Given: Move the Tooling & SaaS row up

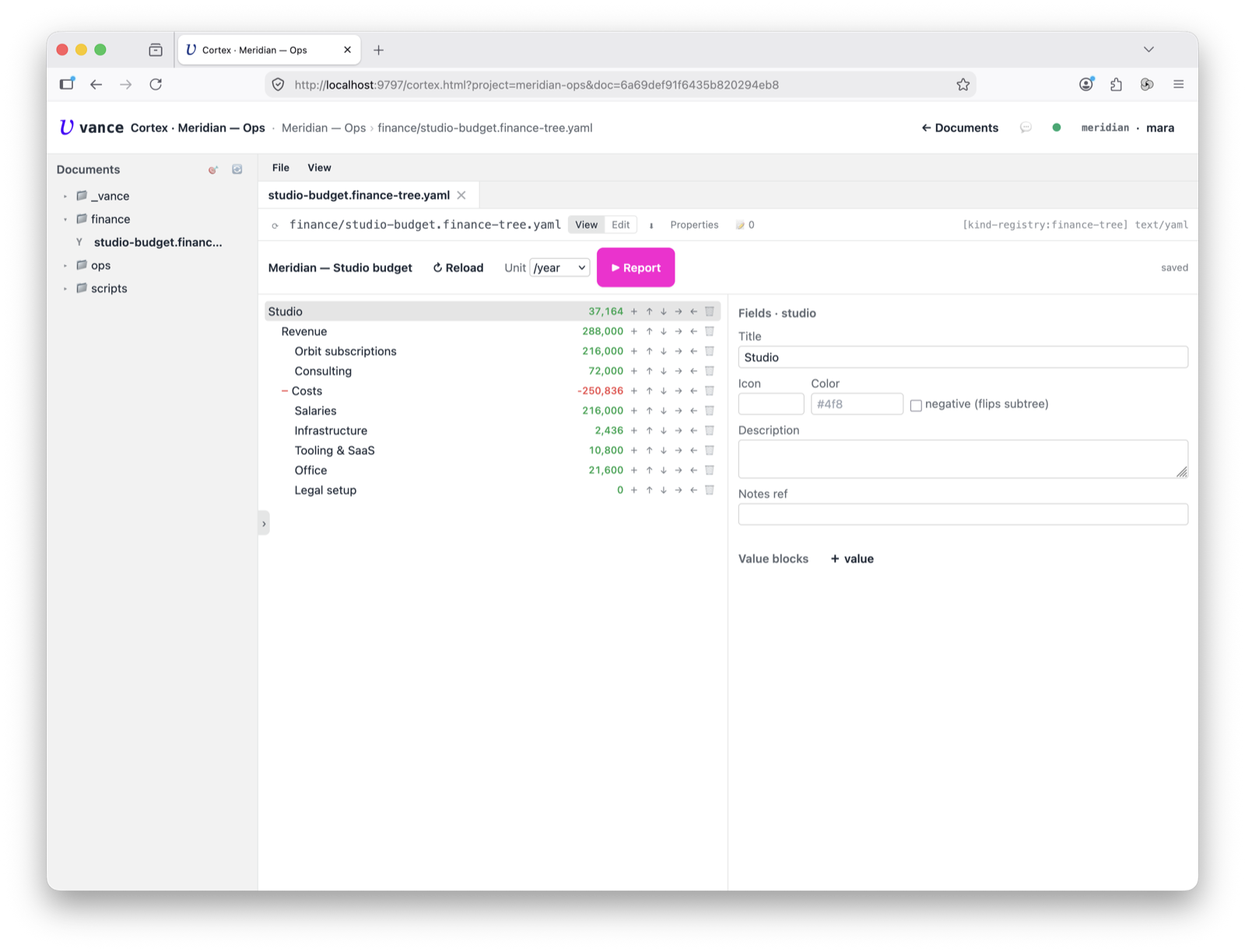Looking at the screenshot, I should pyautogui.click(x=649, y=450).
